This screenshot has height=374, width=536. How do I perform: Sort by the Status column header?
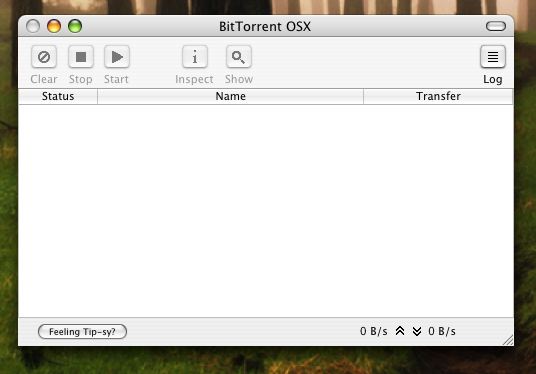point(58,96)
